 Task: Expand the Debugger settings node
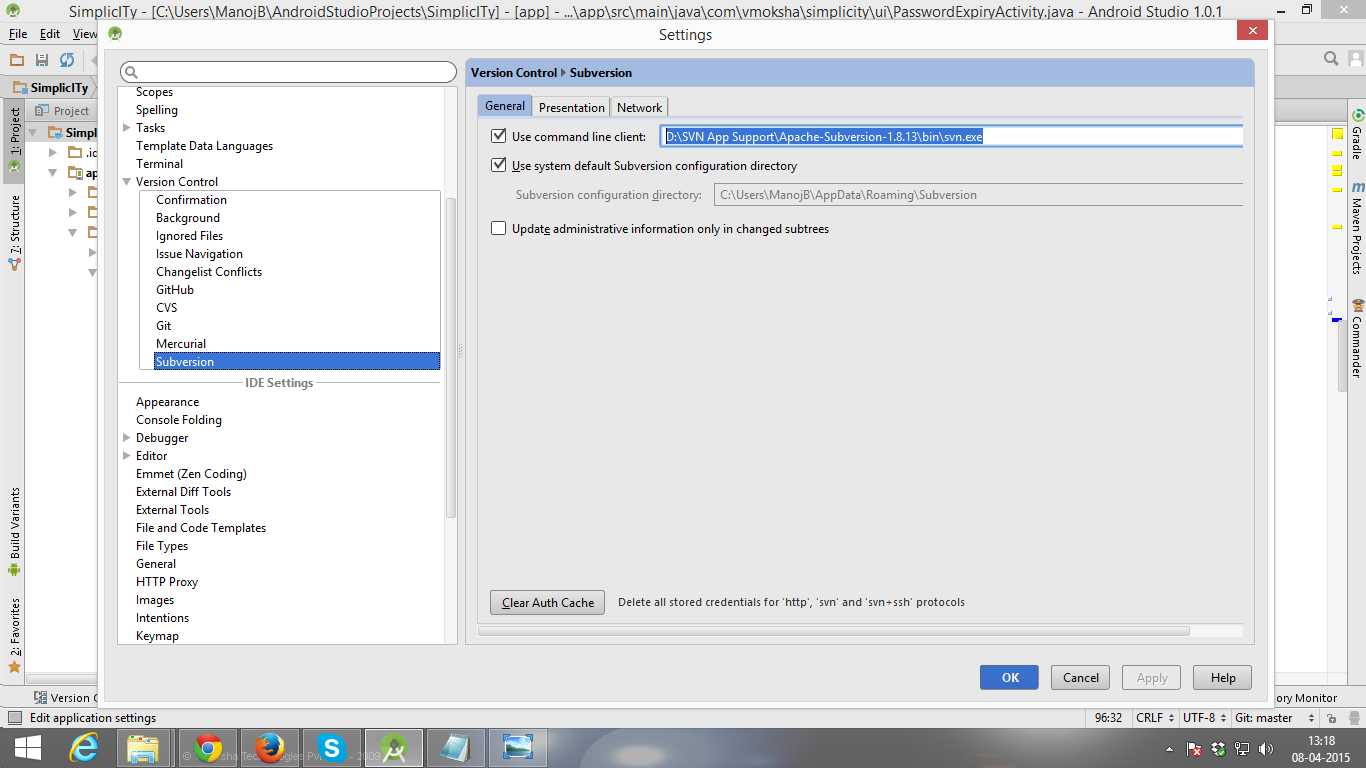127,438
